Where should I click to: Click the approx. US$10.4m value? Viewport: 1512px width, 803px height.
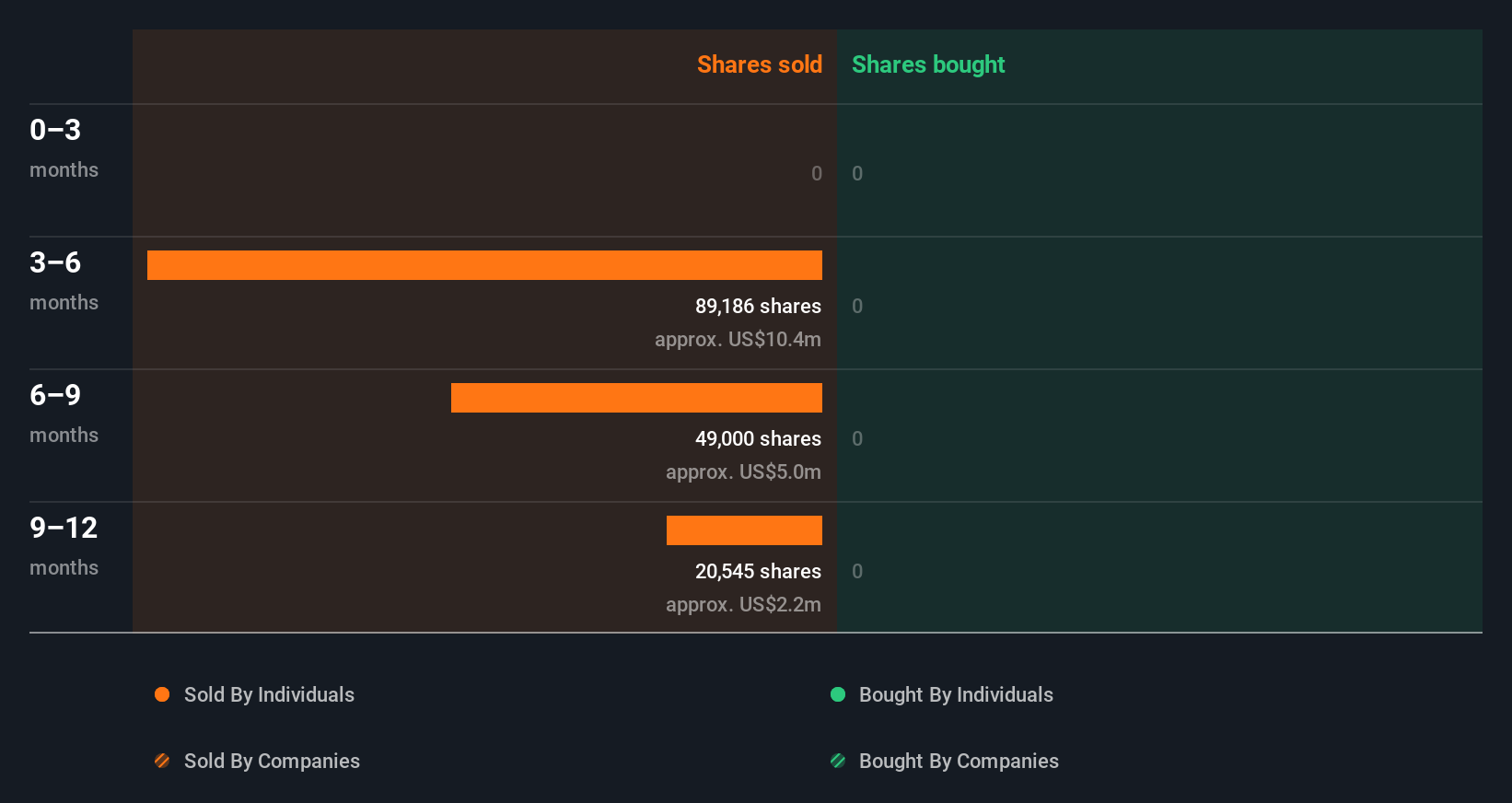pos(738,339)
